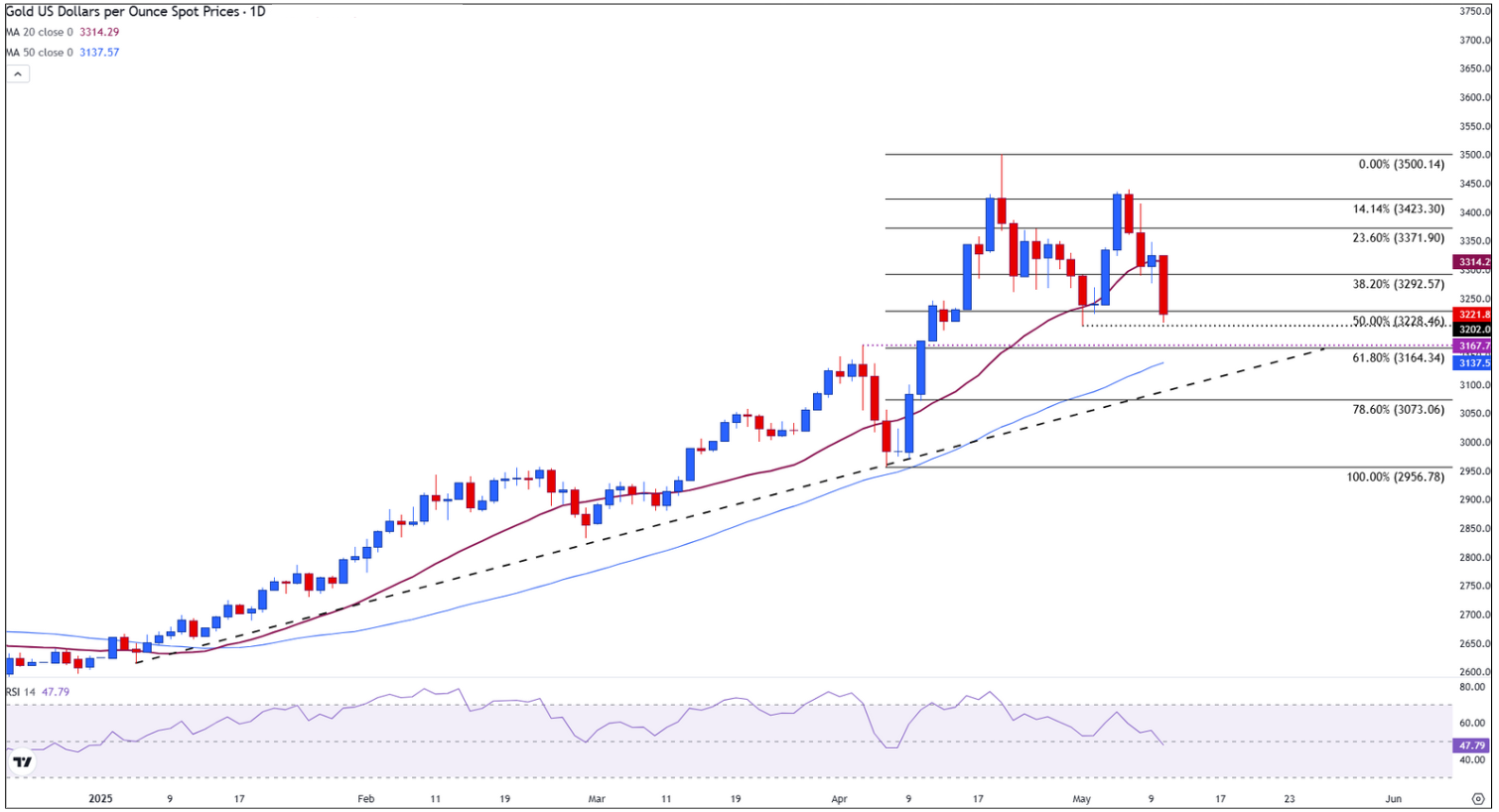Select the black 3202.0 price line label
Viewport: 1499px width, 812px height.
1474,330
